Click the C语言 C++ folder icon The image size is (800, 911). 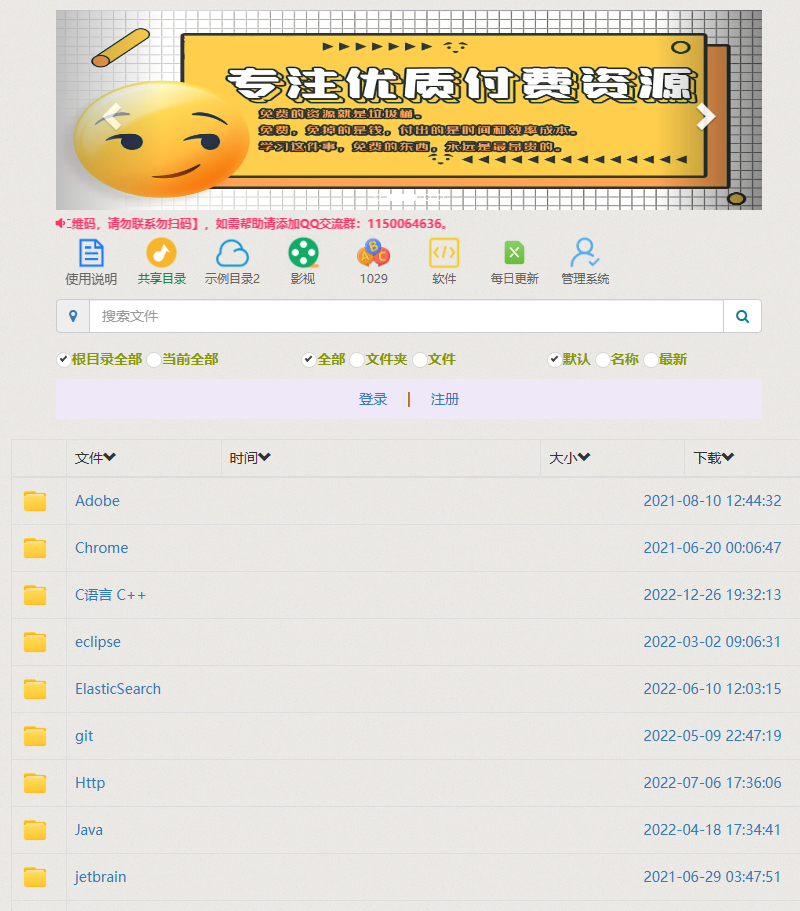tap(35, 595)
